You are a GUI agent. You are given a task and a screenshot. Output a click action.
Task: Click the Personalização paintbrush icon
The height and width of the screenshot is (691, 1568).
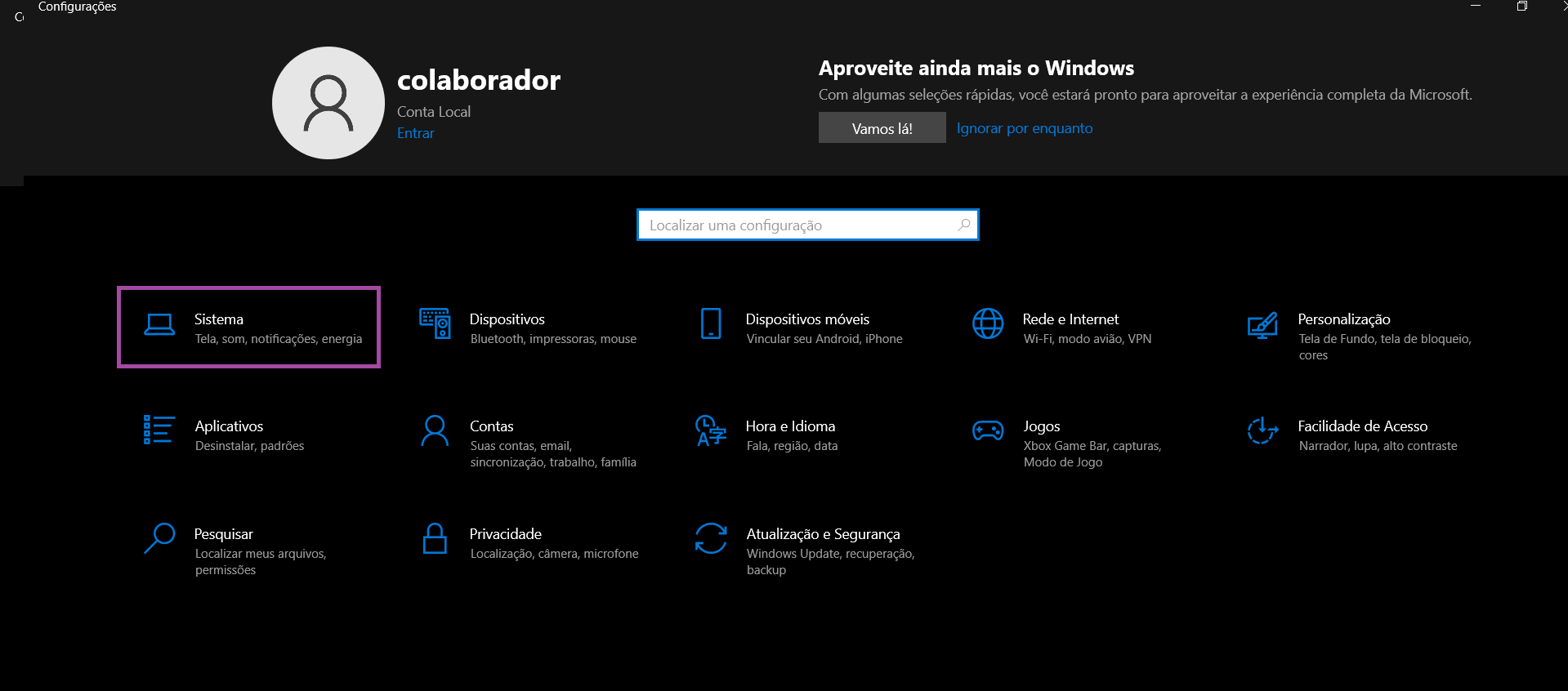coord(1262,325)
